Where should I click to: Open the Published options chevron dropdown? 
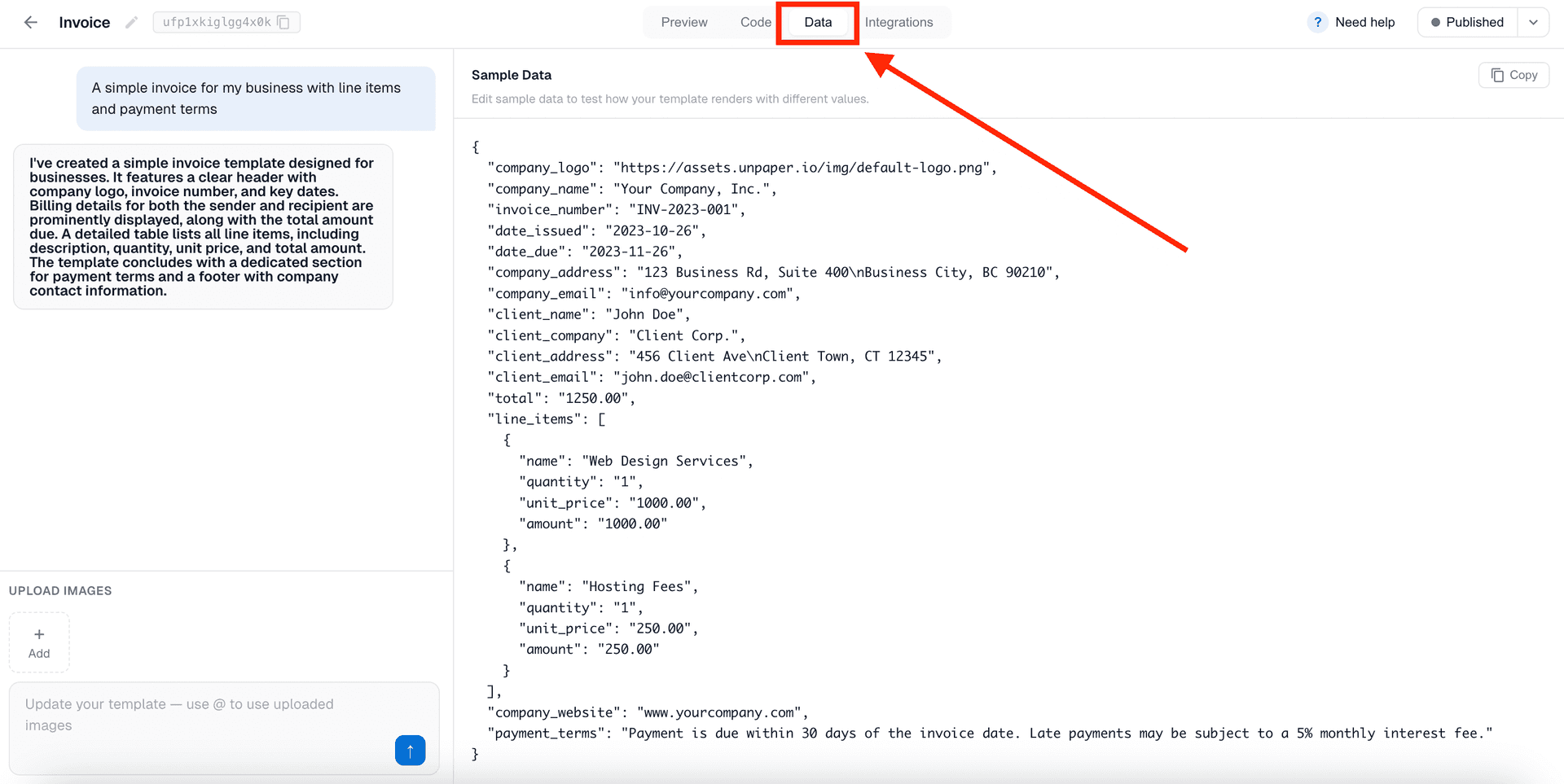click(1534, 22)
